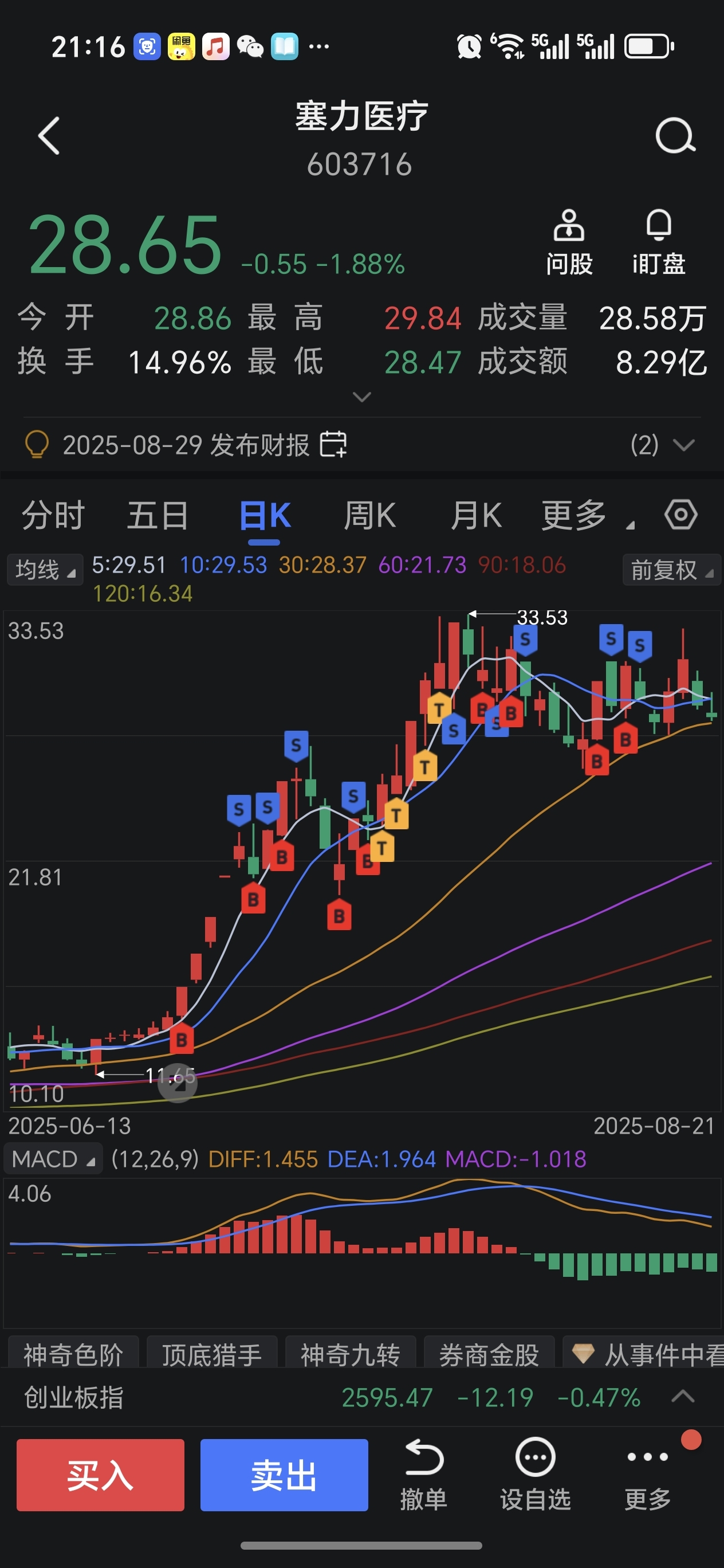Switch to 分时 tab

pos(53,515)
